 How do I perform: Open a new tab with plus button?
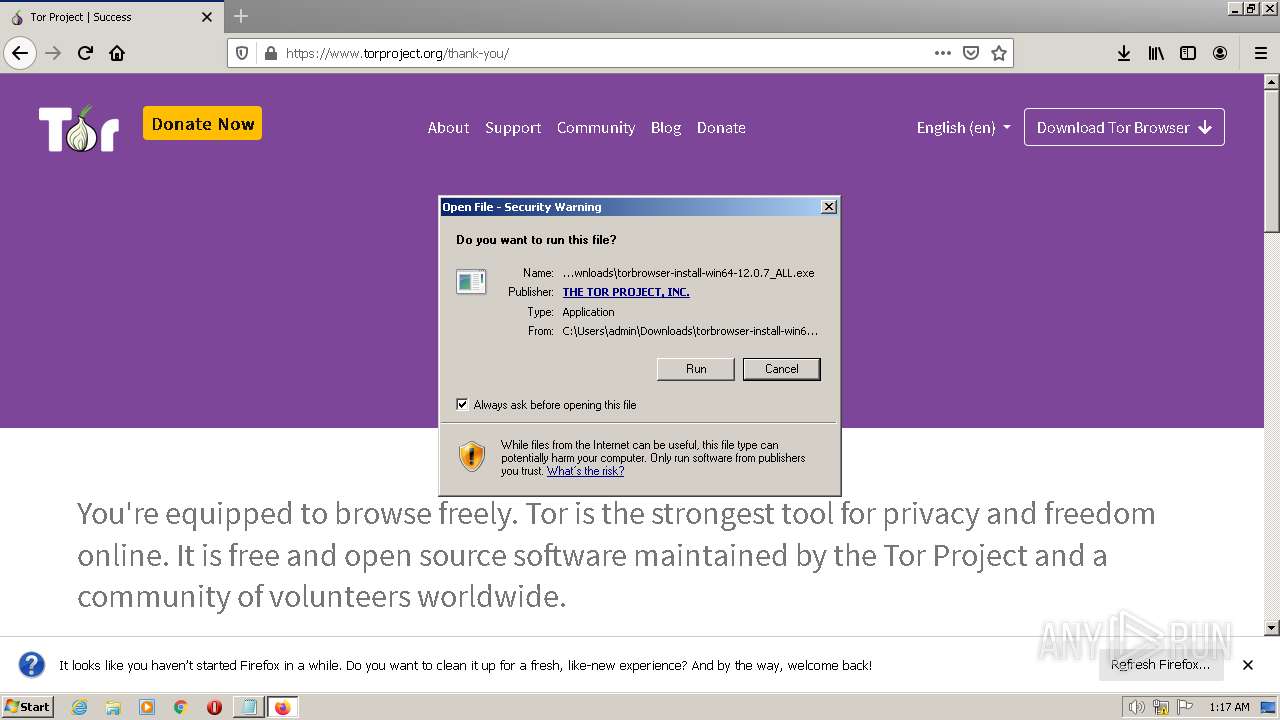pyautogui.click(x=241, y=16)
